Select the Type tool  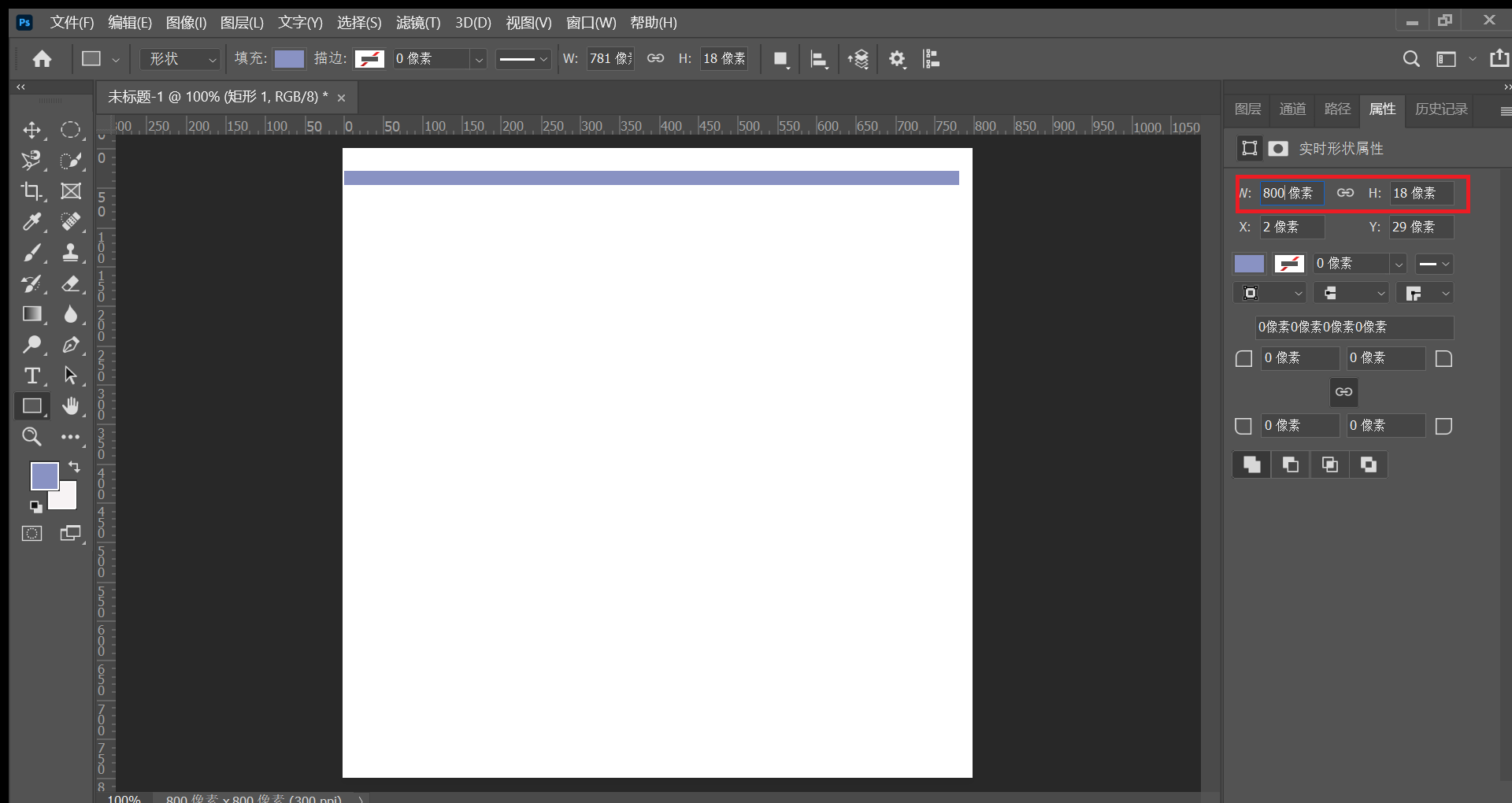[31, 376]
